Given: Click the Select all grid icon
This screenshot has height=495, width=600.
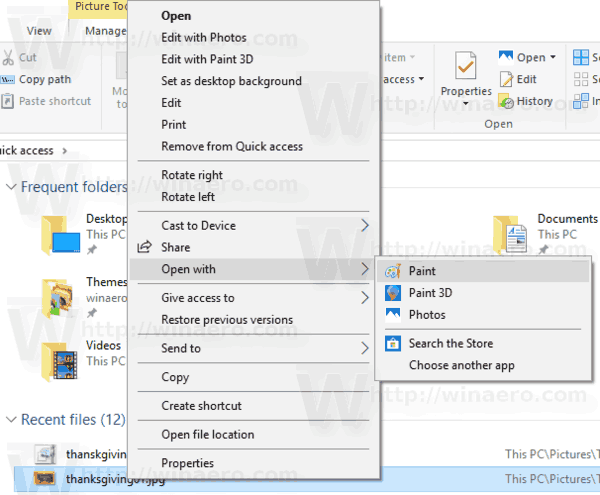Looking at the screenshot, I should pos(580,57).
